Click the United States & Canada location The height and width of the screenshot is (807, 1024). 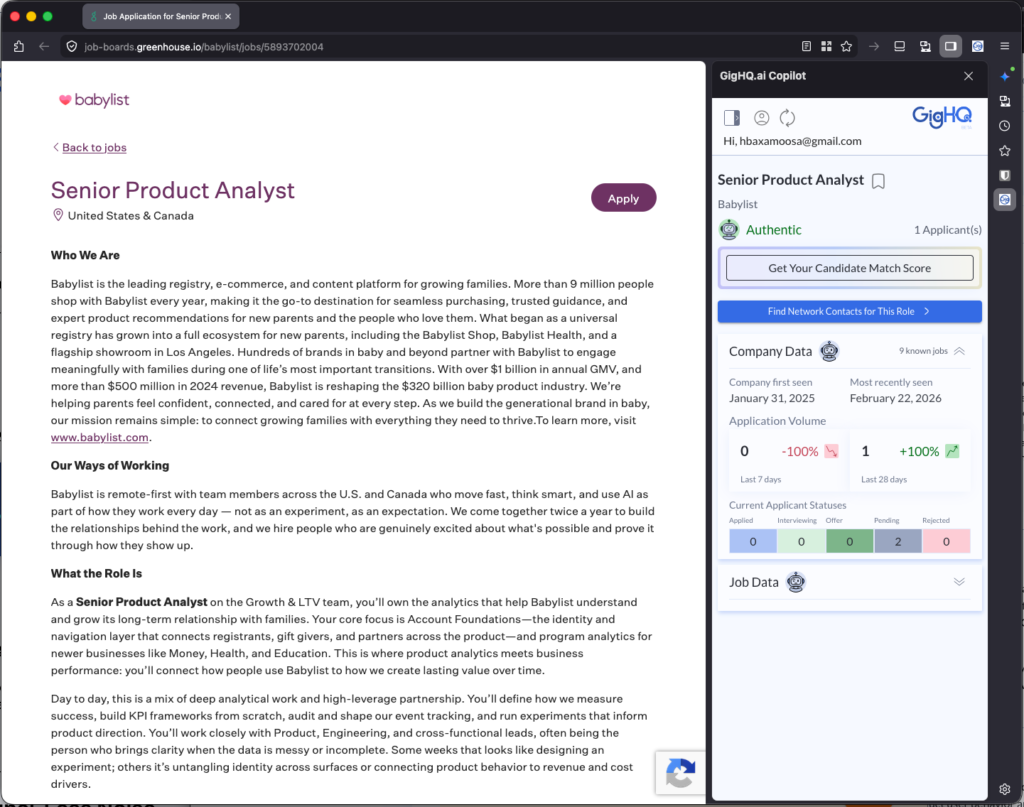tap(131, 215)
